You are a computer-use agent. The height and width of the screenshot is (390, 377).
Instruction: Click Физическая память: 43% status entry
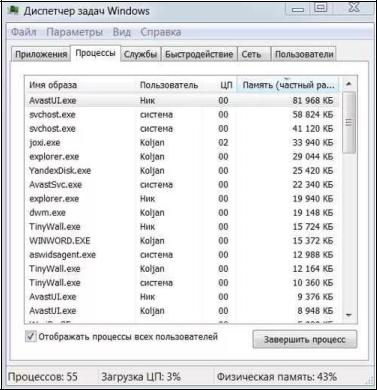click(x=277, y=377)
